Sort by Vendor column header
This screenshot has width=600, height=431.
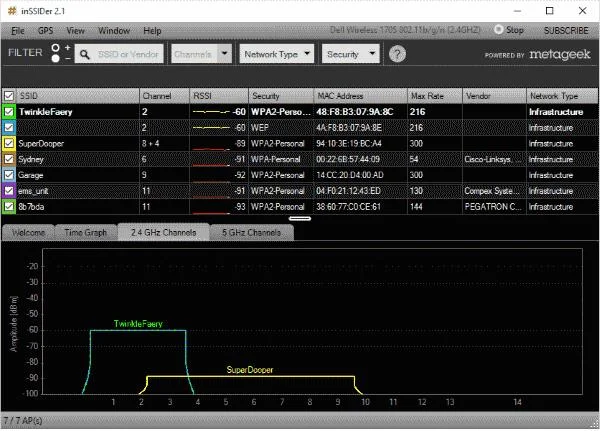click(x=494, y=96)
